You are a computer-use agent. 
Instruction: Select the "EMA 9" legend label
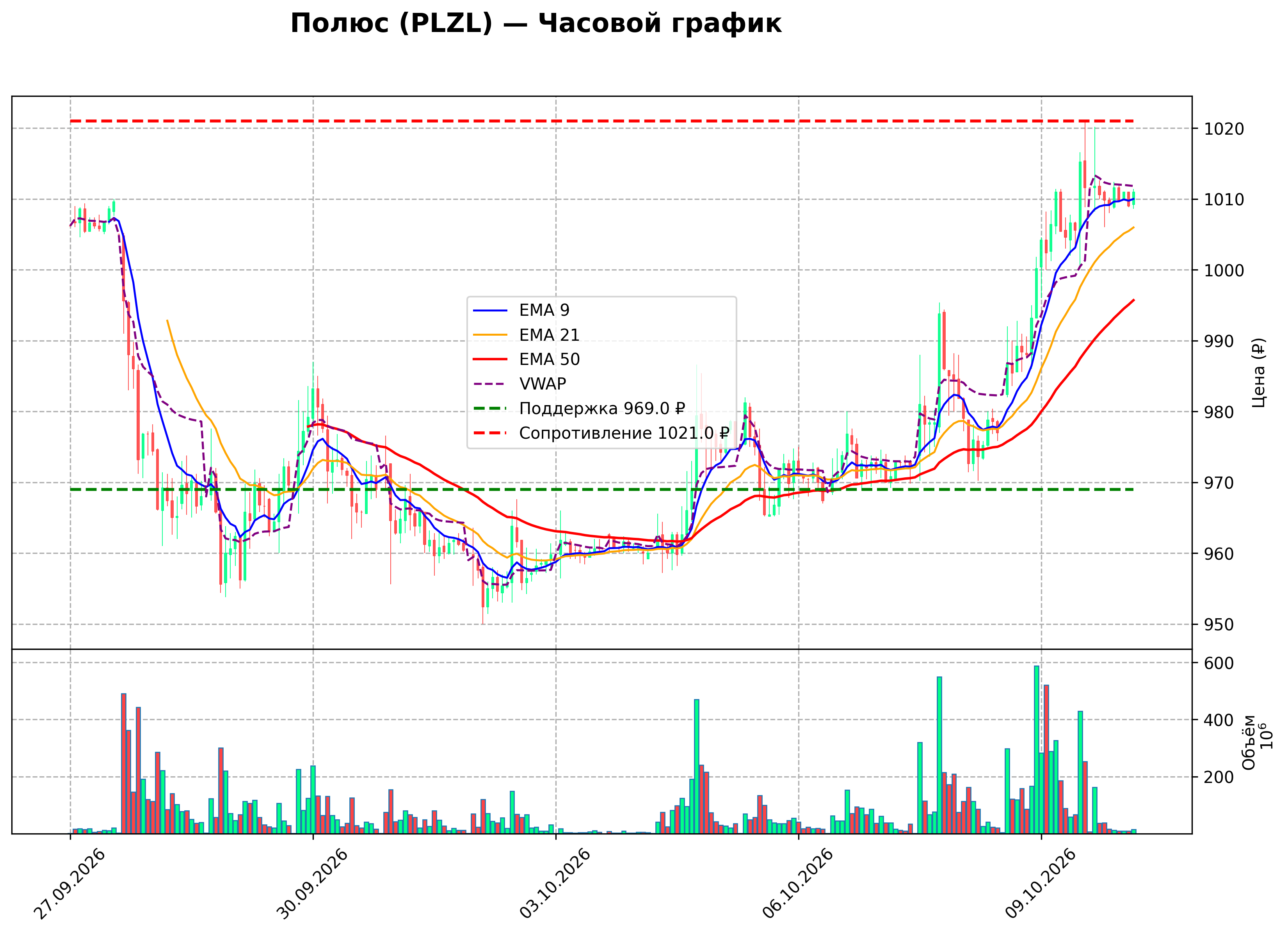pyautogui.click(x=544, y=310)
